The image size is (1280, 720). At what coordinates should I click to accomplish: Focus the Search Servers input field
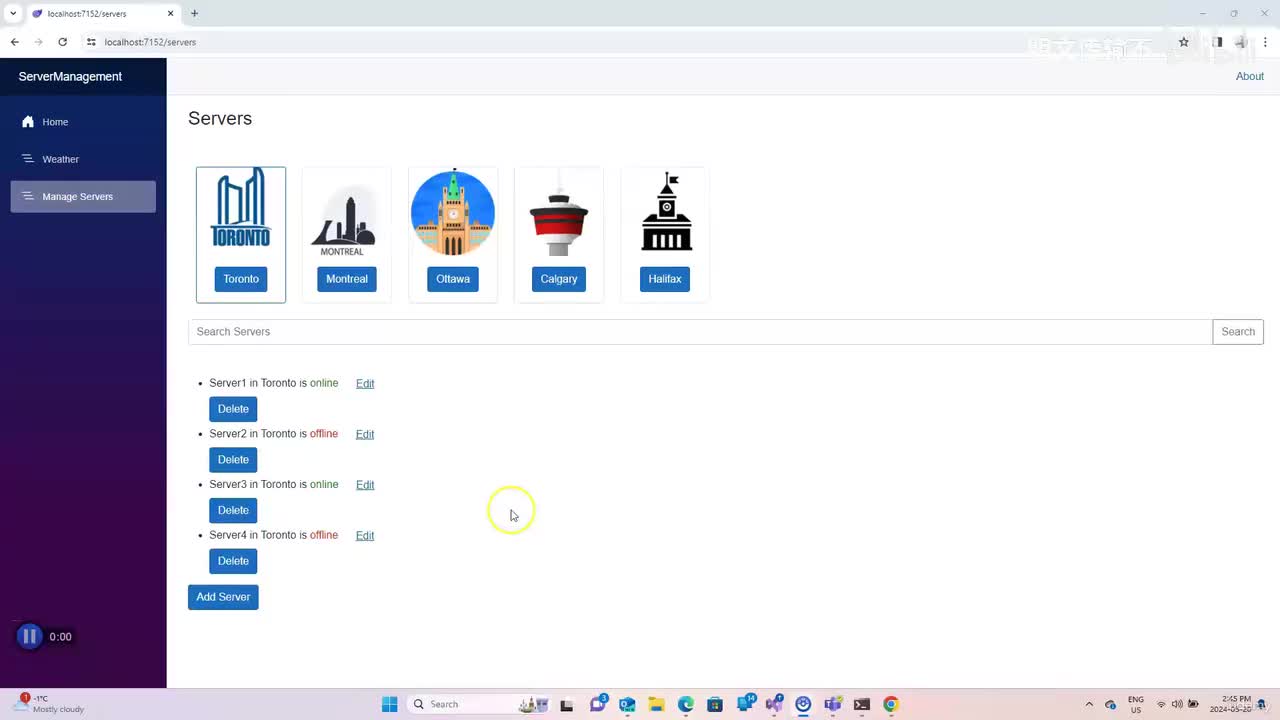click(700, 332)
